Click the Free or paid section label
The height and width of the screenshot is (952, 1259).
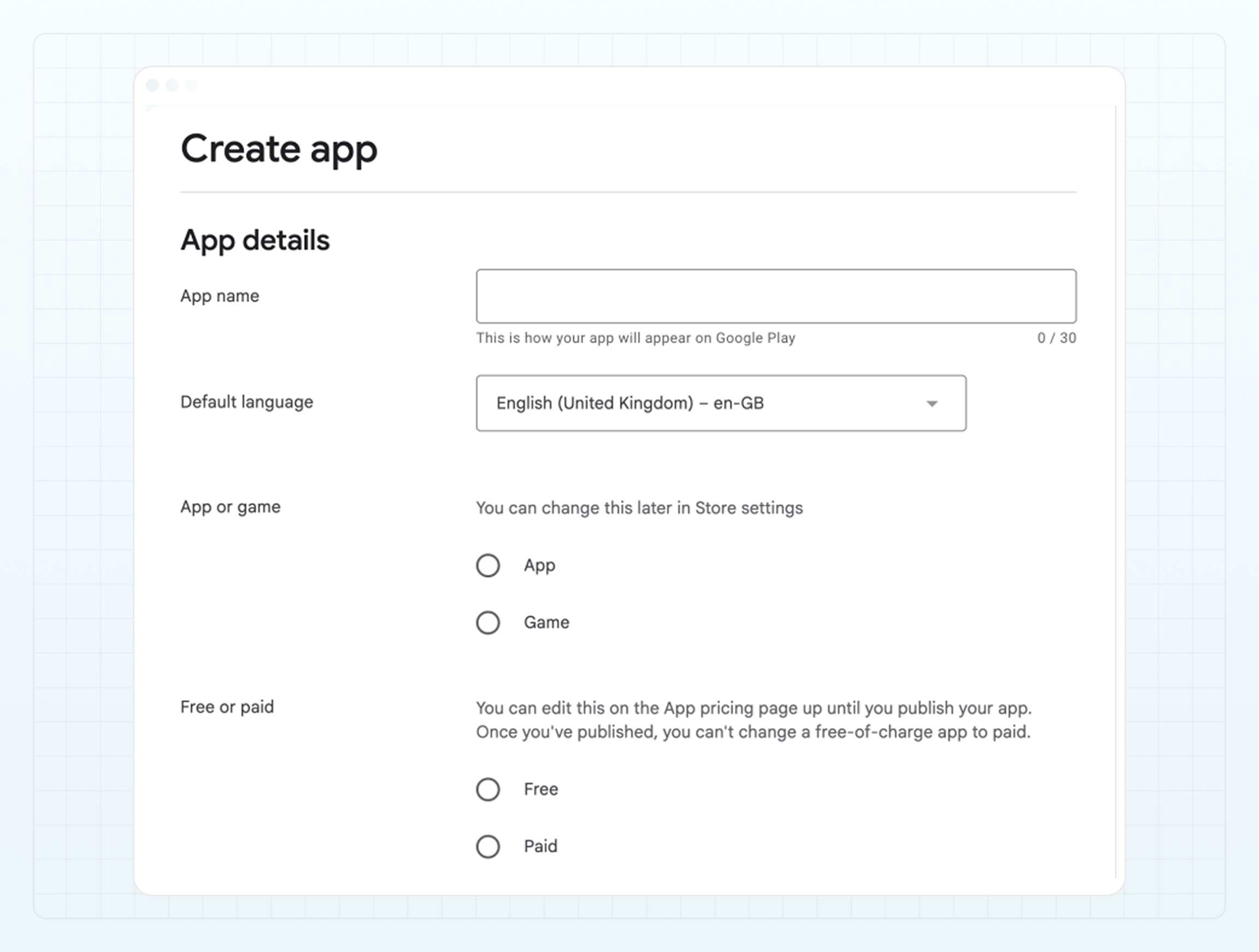tap(227, 706)
